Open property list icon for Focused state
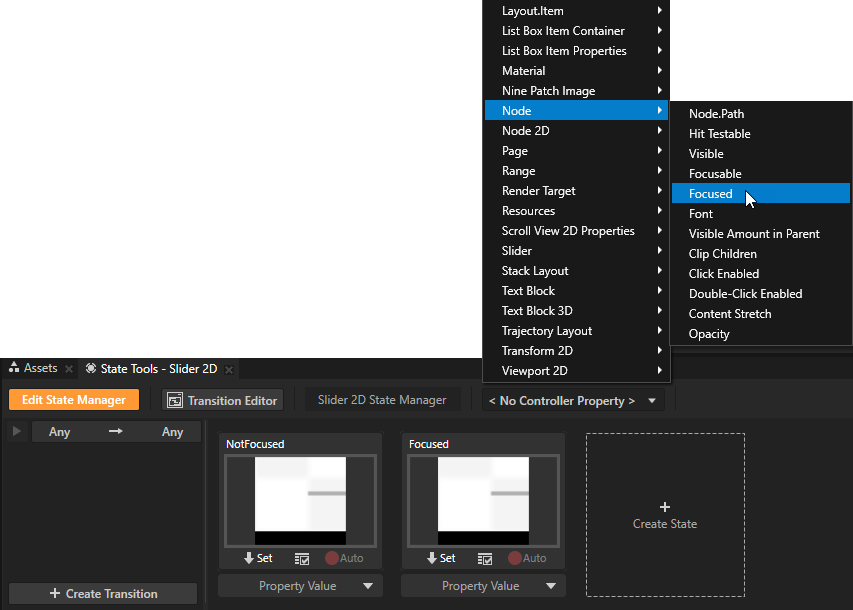This screenshot has height=610, width=853. point(485,559)
